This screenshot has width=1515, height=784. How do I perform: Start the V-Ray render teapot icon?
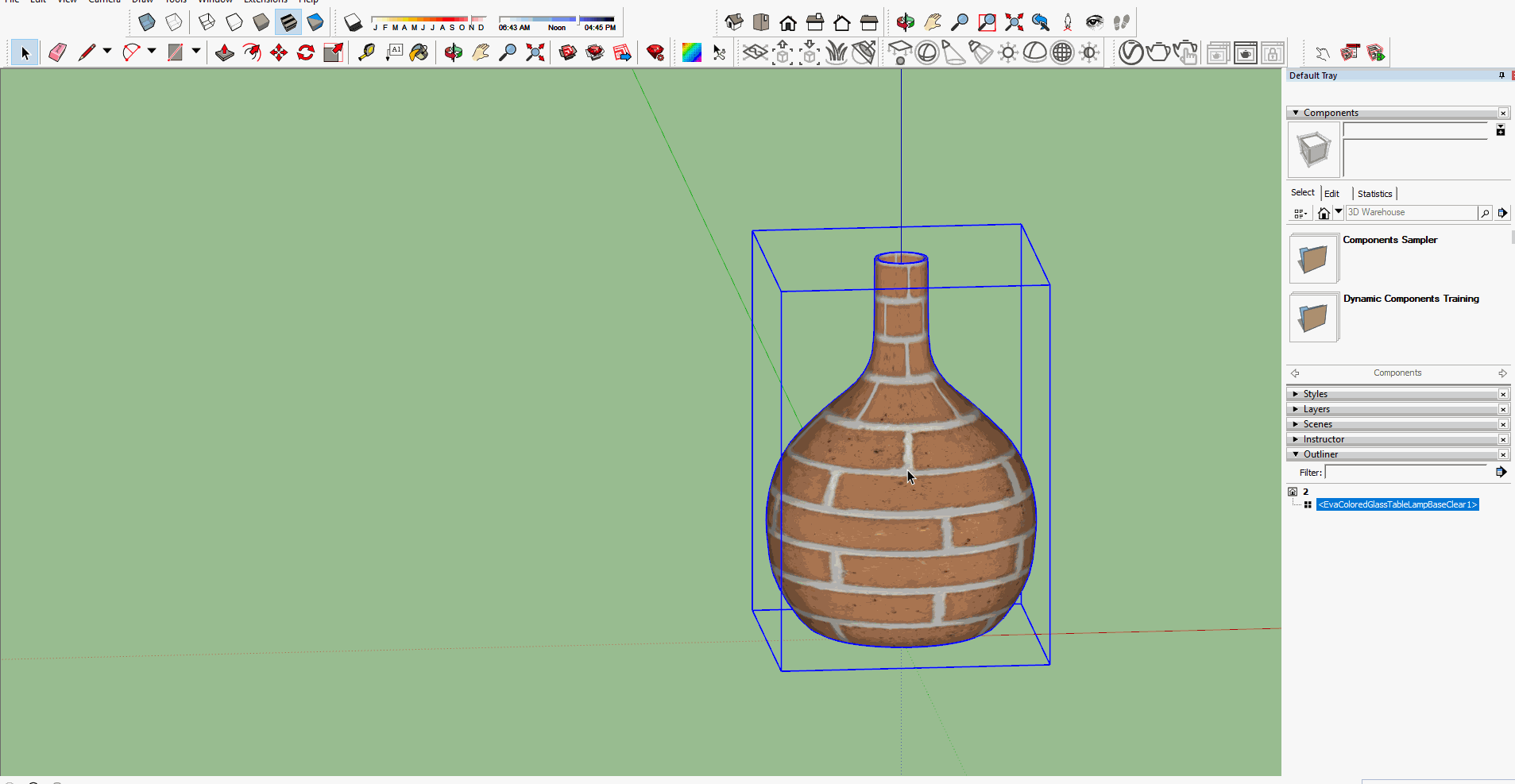pyautogui.click(x=1158, y=53)
